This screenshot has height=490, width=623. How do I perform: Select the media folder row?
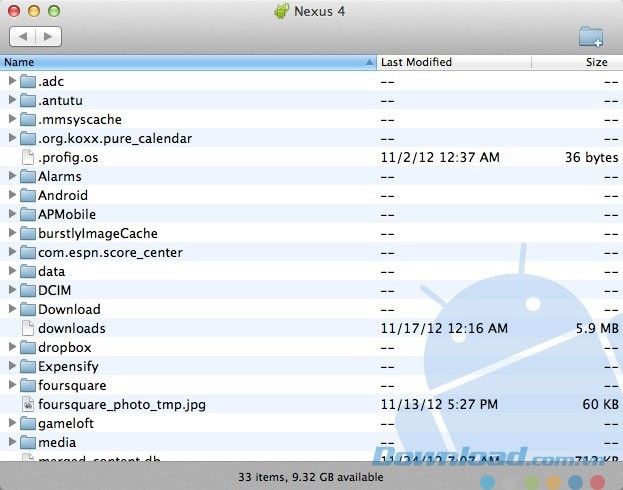pyautogui.click(x=57, y=442)
